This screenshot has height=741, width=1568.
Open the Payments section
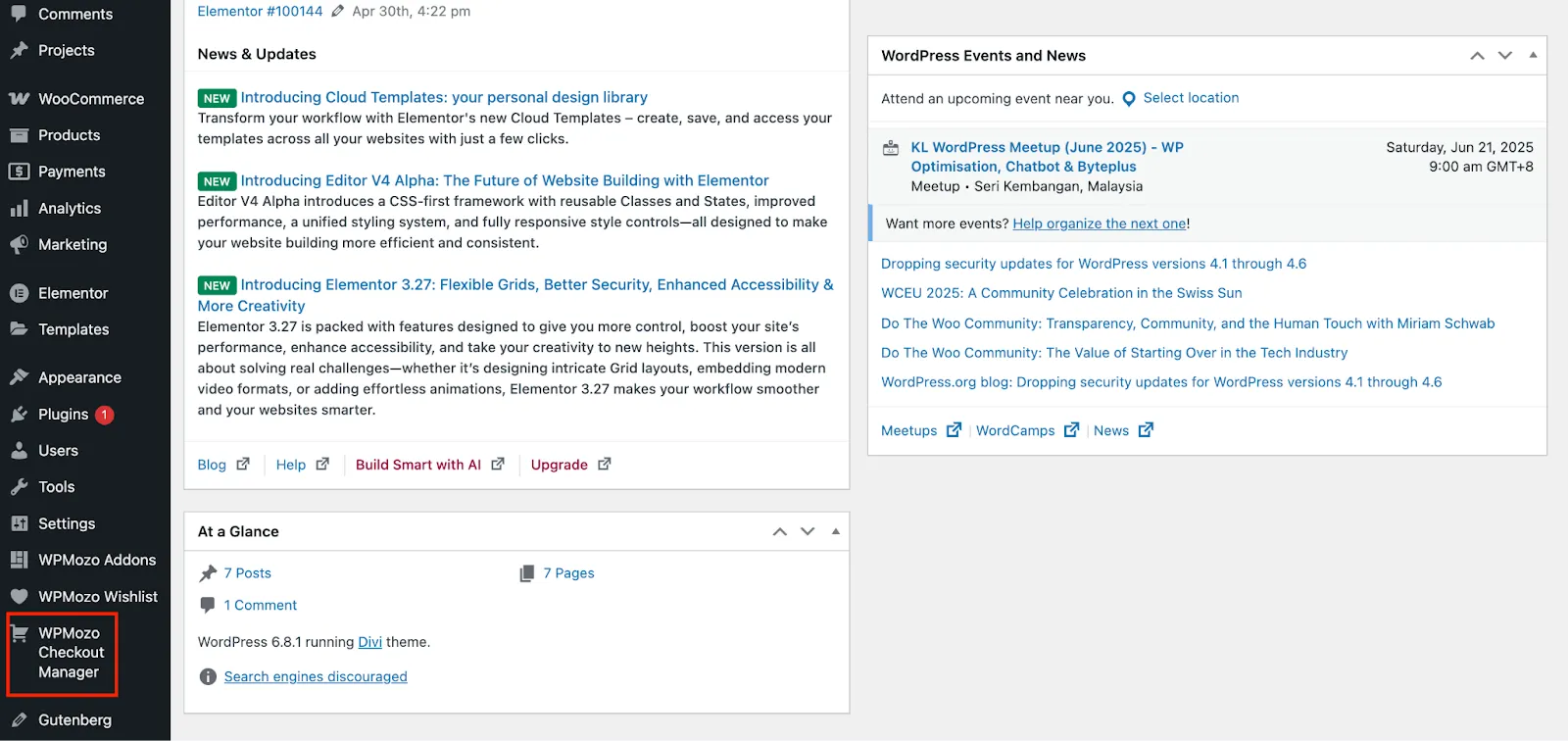pyautogui.click(x=72, y=172)
